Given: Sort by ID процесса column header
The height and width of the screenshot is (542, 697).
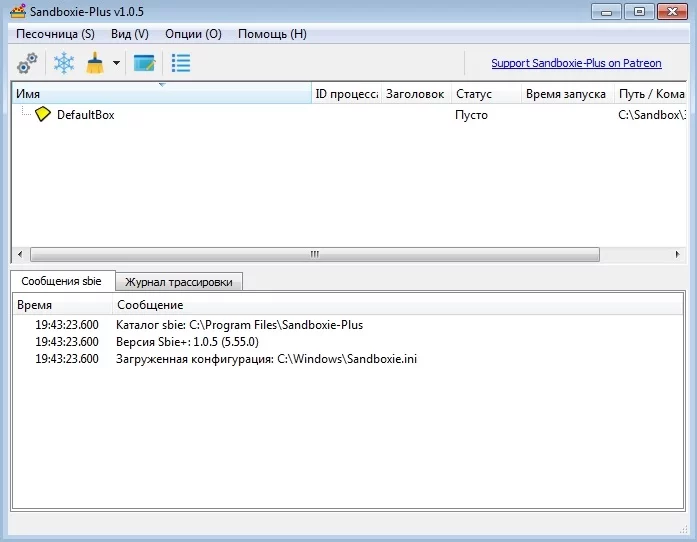Looking at the screenshot, I should [346, 94].
